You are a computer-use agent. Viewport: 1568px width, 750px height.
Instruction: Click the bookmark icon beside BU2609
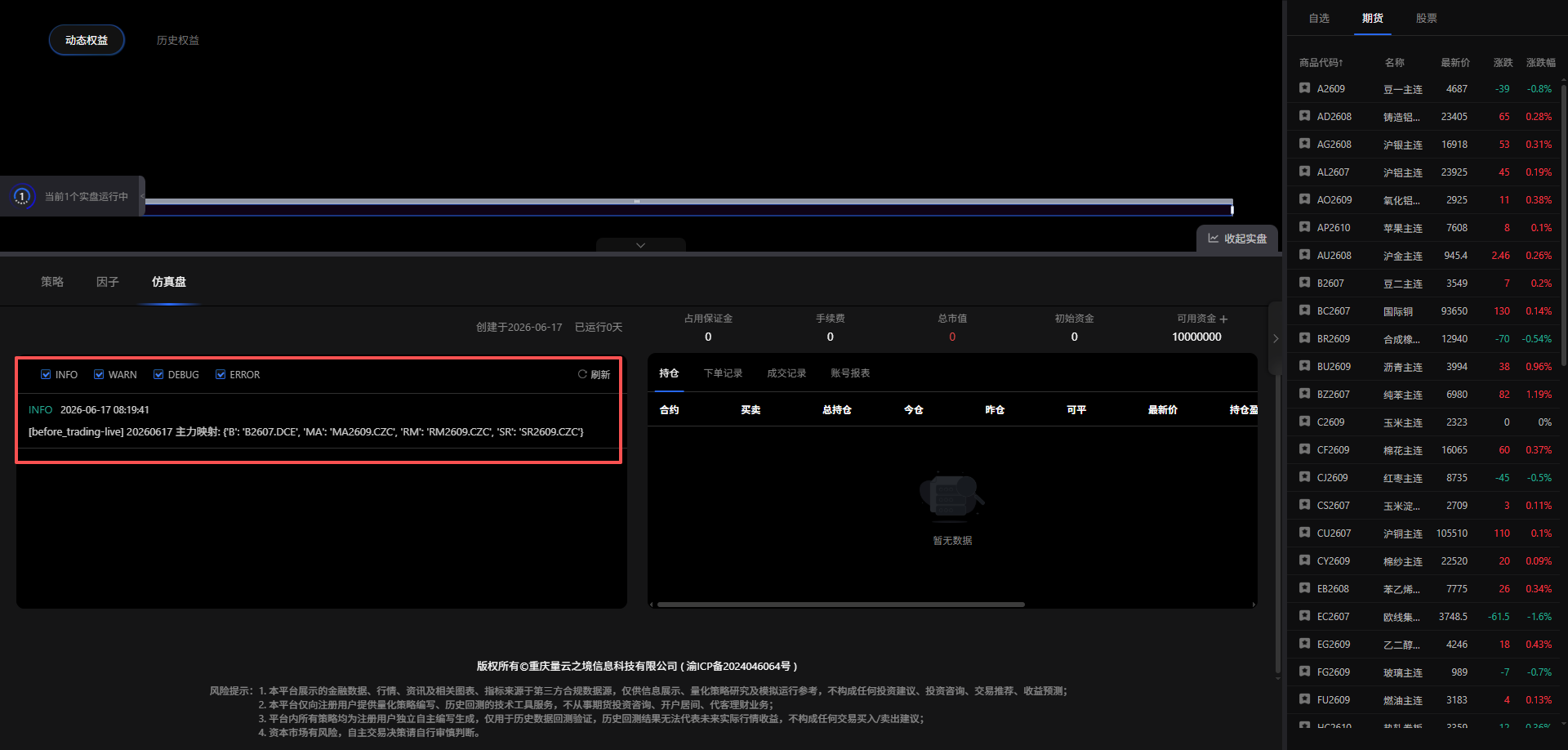1304,366
